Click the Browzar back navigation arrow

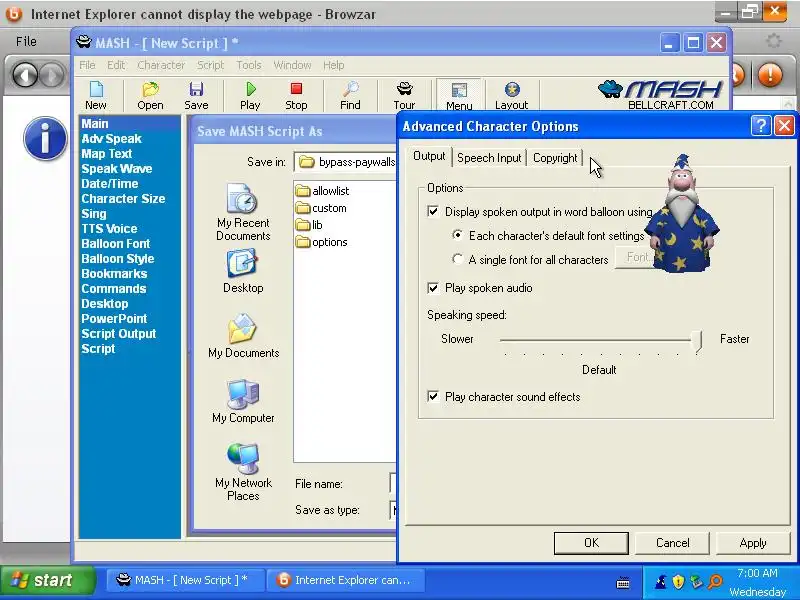[x=25, y=76]
